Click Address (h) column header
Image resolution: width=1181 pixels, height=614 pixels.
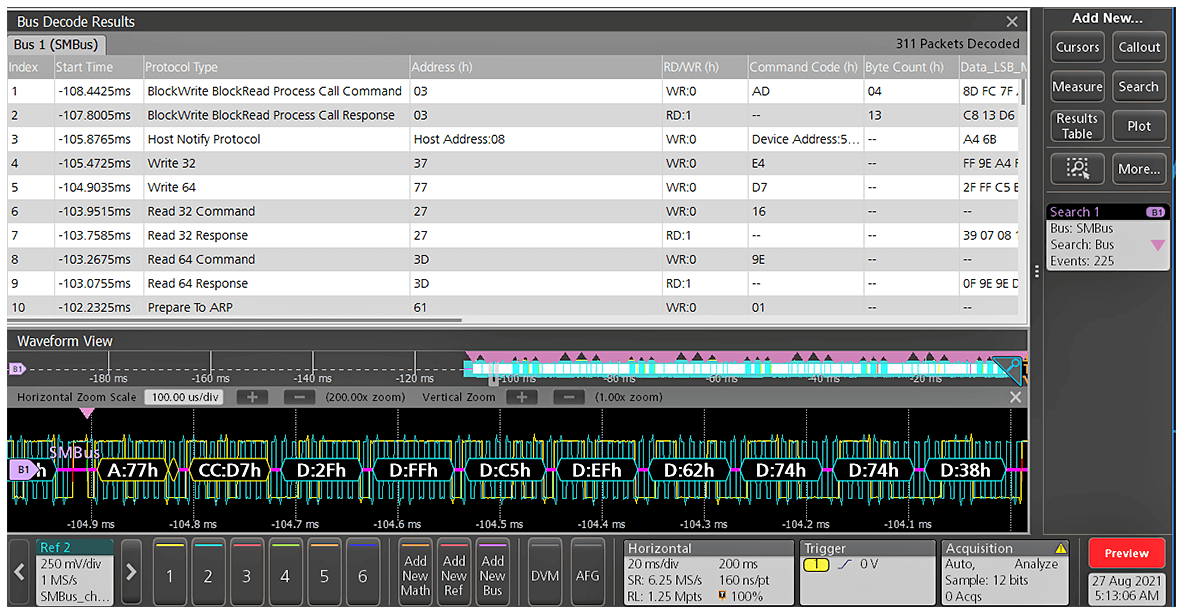coord(536,67)
